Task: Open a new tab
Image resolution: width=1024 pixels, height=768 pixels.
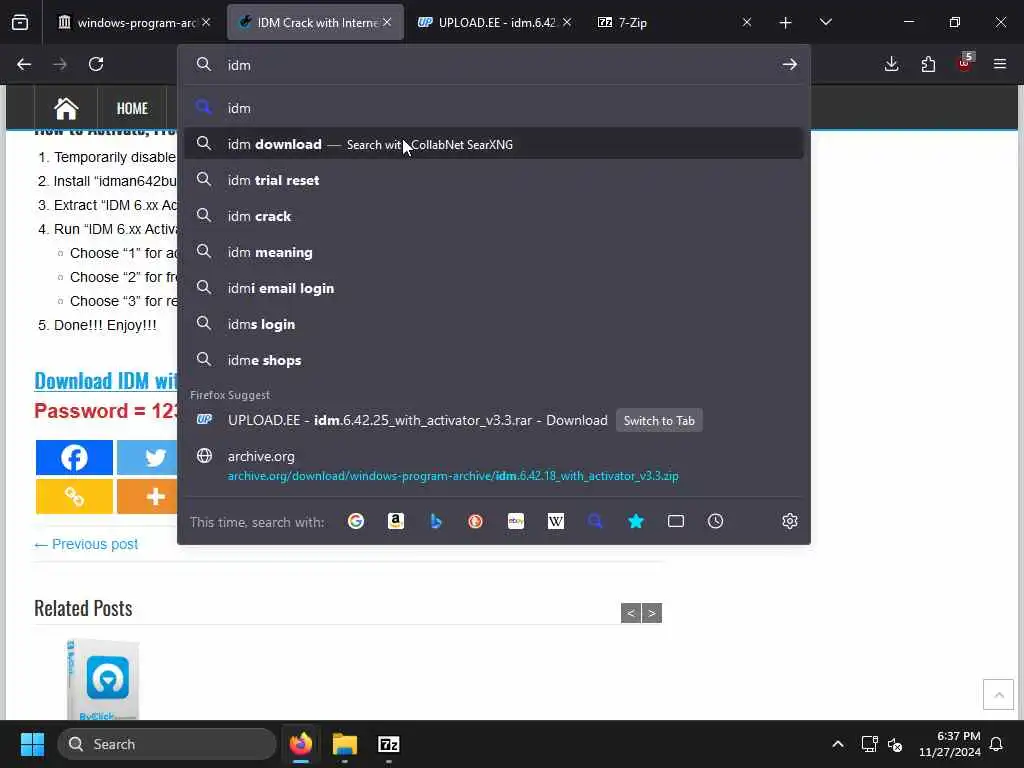Action: pyautogui.click(x=786, y=23)
